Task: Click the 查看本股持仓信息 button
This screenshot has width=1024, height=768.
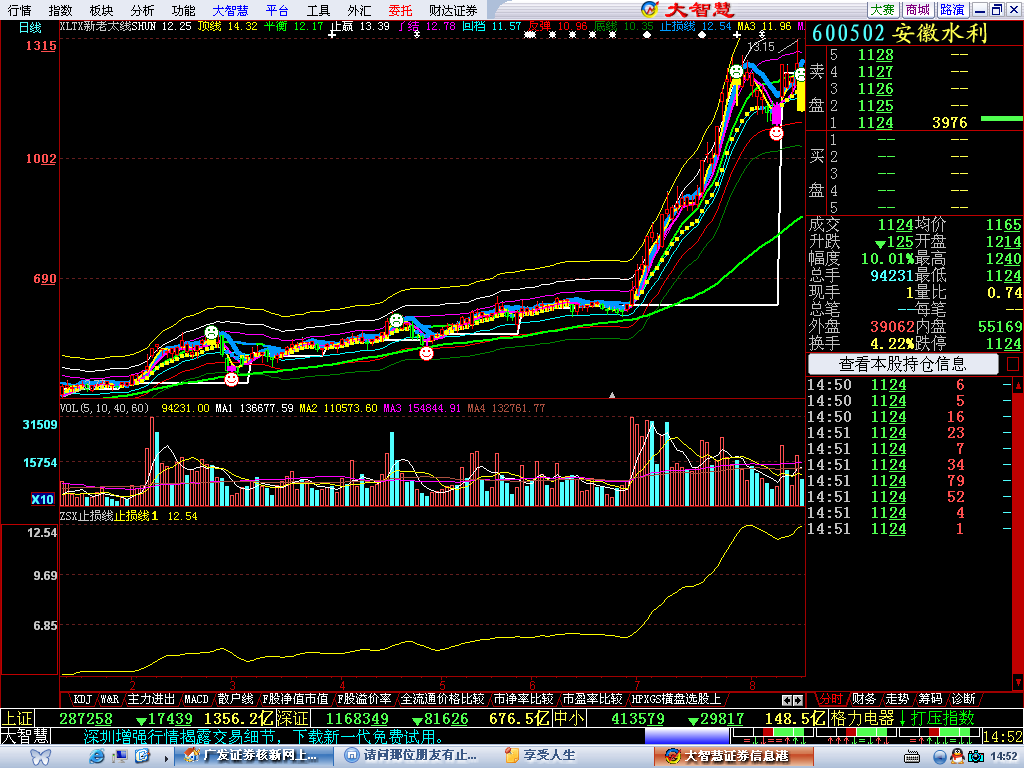Action: (903, 364)
